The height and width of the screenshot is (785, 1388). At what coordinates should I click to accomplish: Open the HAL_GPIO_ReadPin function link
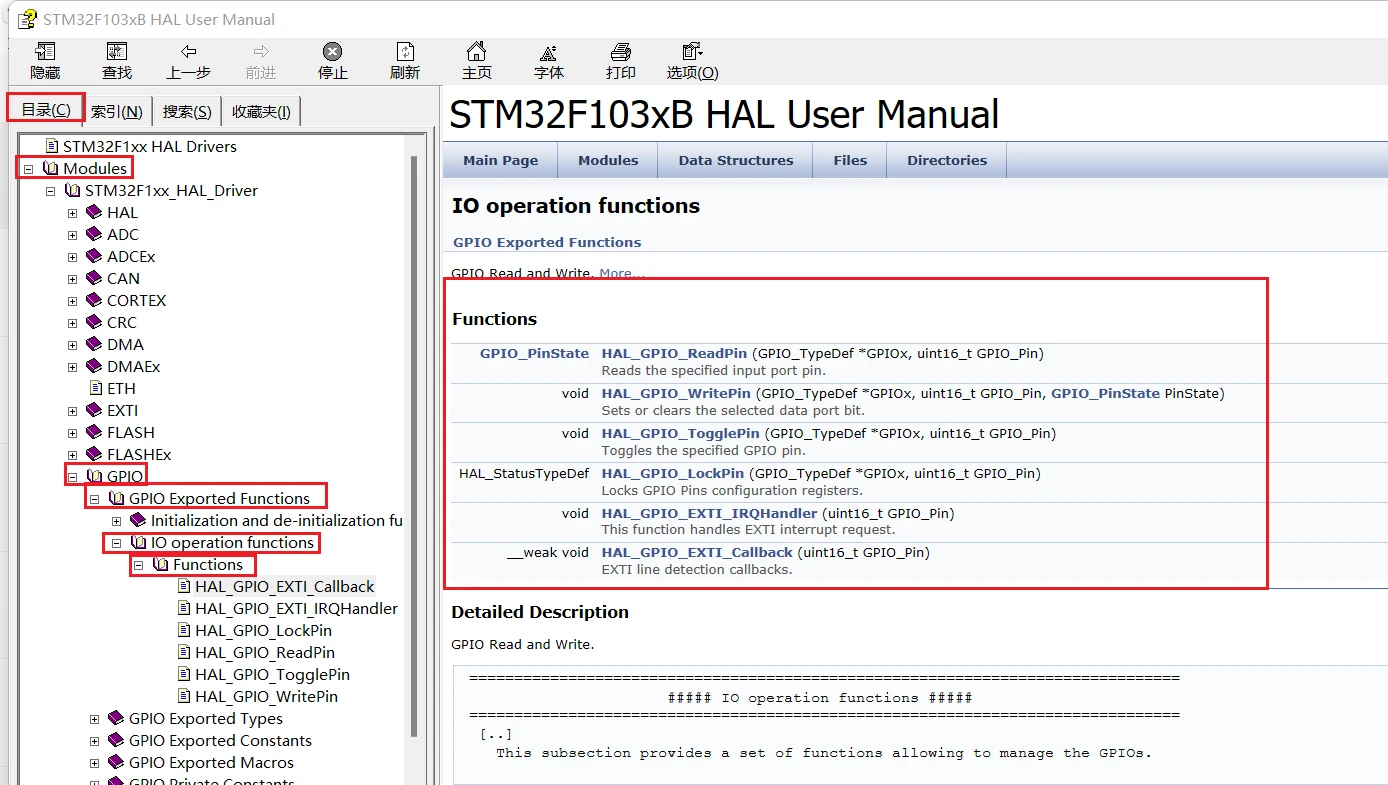pyautogui.click(x=674, y=353)
